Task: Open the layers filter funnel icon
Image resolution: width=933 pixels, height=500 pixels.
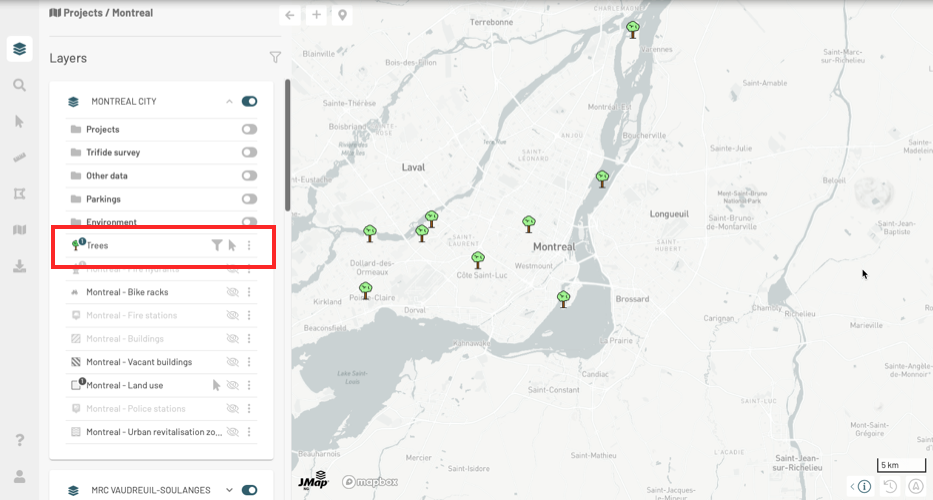Action: (275, 58)
